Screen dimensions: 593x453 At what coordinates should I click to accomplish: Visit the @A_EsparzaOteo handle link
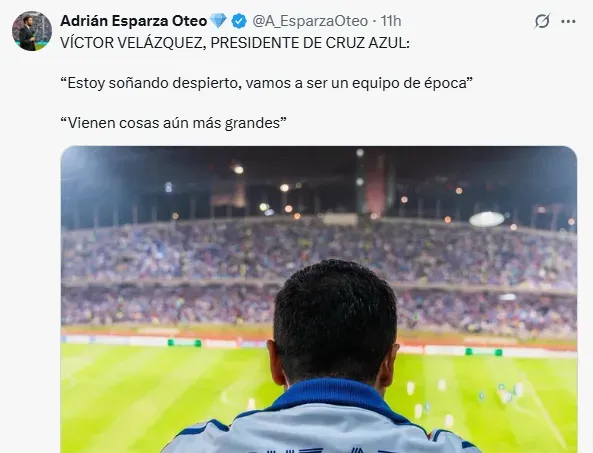[x=310, y=21]
